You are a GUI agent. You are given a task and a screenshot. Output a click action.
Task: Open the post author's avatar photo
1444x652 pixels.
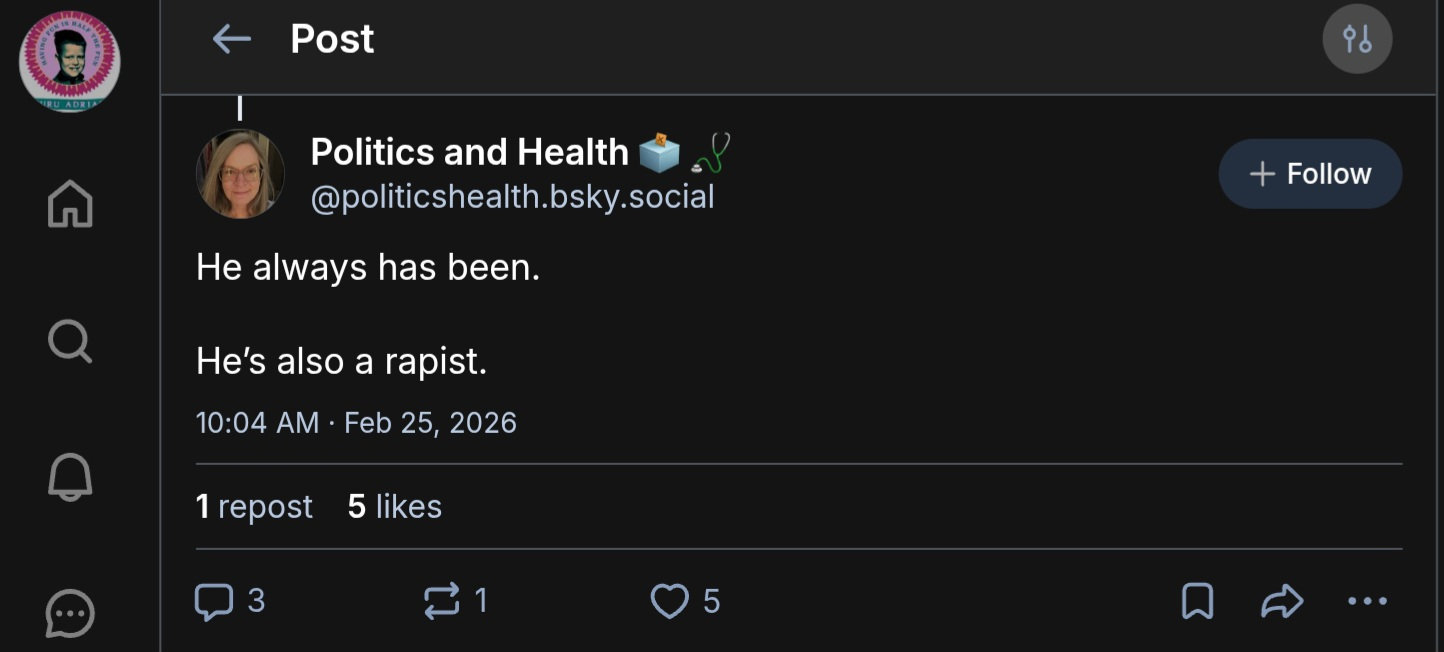[240, 174]
